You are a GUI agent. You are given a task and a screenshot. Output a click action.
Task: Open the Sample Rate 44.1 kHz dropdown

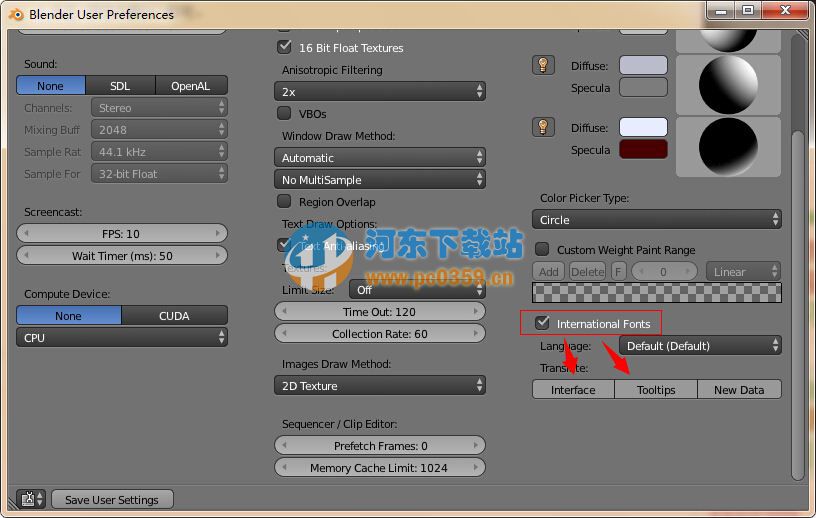tap(159, 151)
